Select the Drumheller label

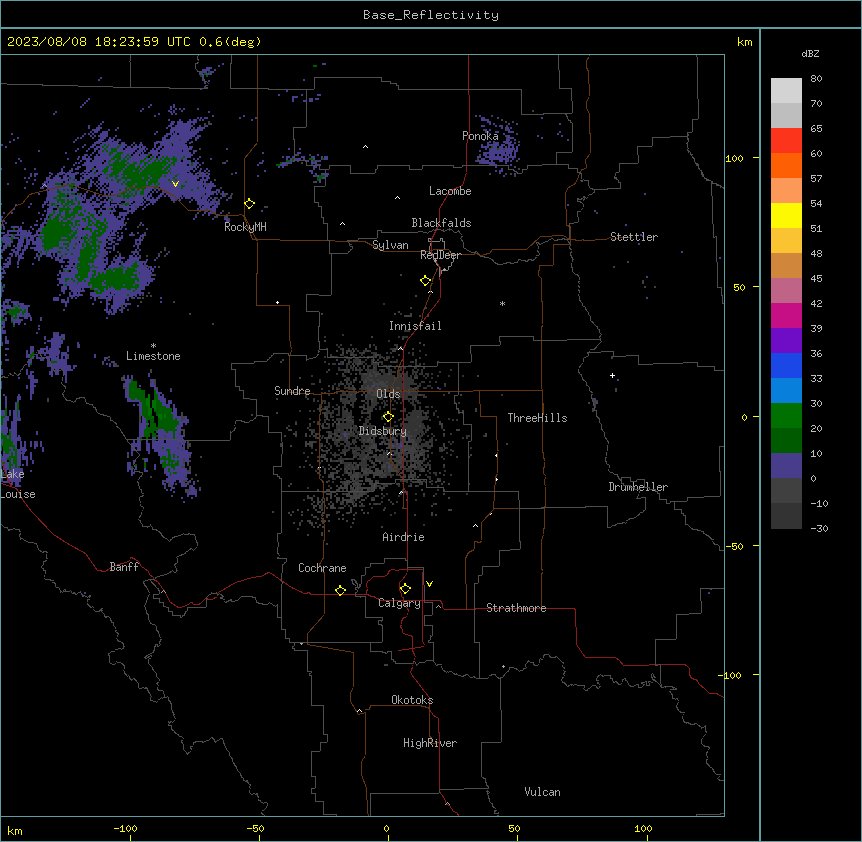click(638, 487)
